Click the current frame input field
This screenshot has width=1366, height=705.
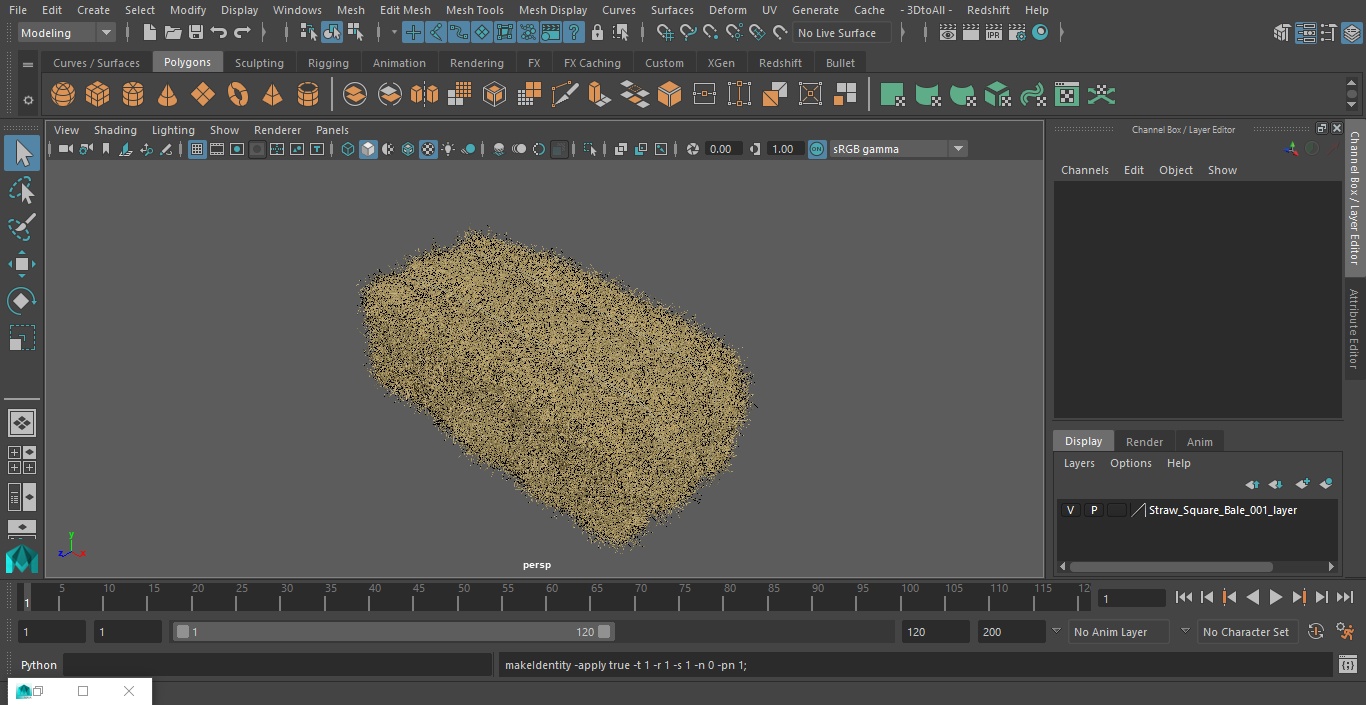tap(1132, 598)
